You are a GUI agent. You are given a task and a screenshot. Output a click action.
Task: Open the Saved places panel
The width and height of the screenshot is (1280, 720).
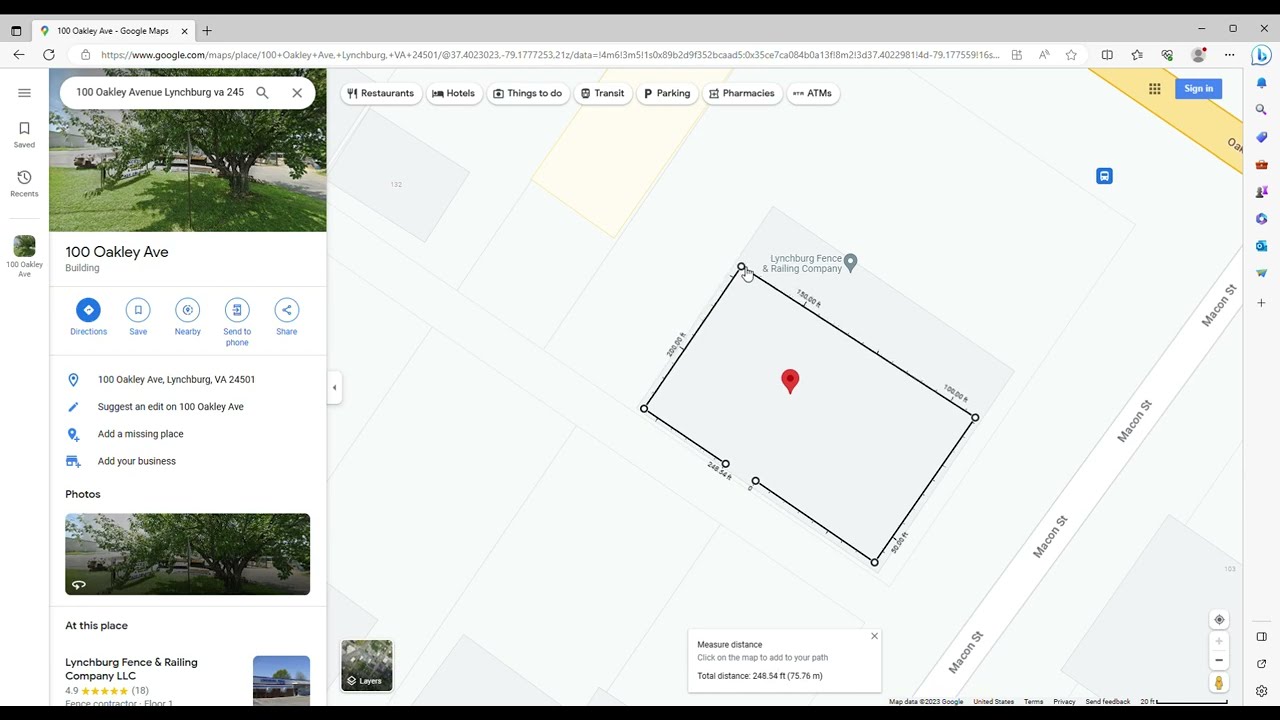click(x=24, y=134)
